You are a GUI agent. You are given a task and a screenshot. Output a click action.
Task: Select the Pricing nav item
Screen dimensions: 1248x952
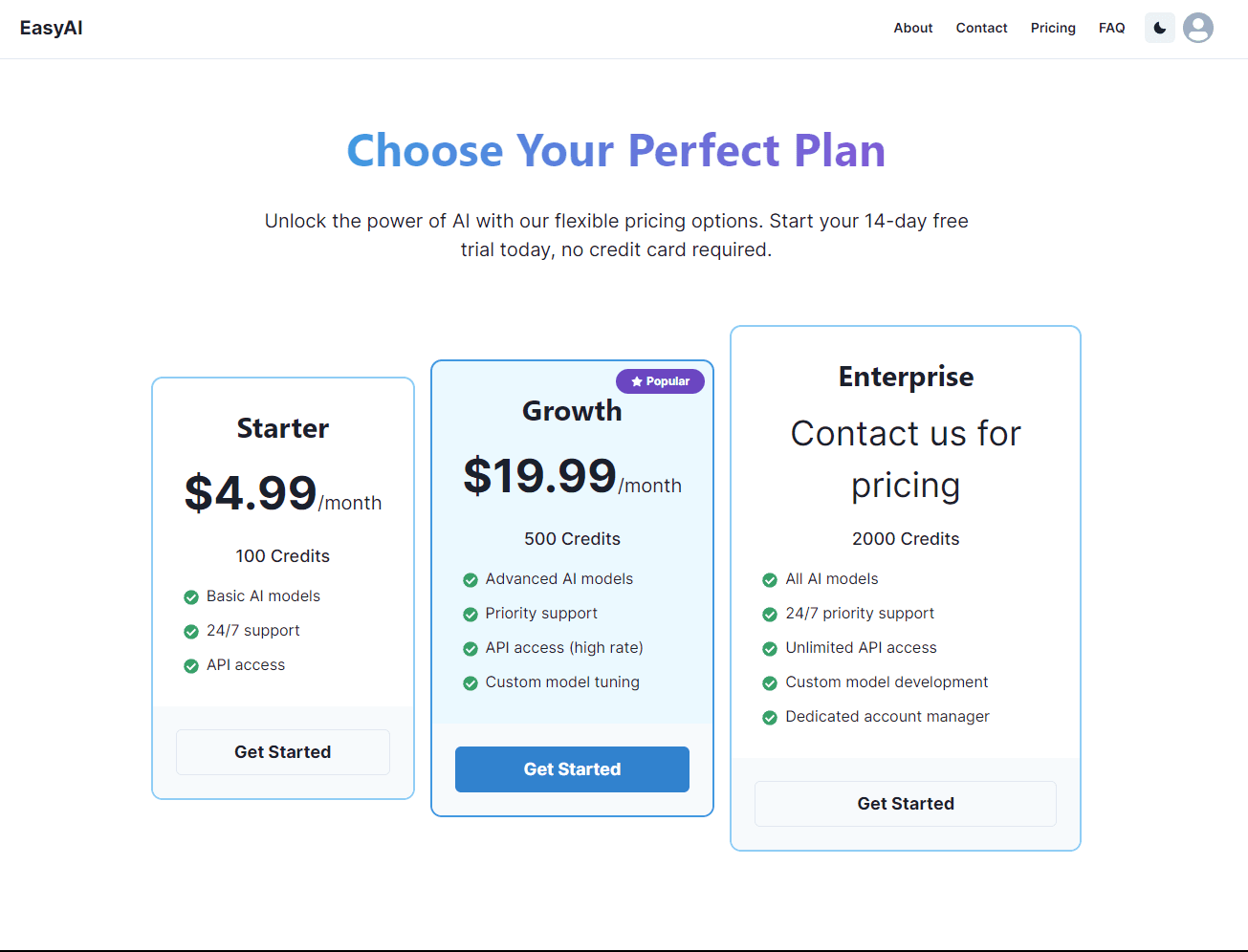click(1053, 28)
